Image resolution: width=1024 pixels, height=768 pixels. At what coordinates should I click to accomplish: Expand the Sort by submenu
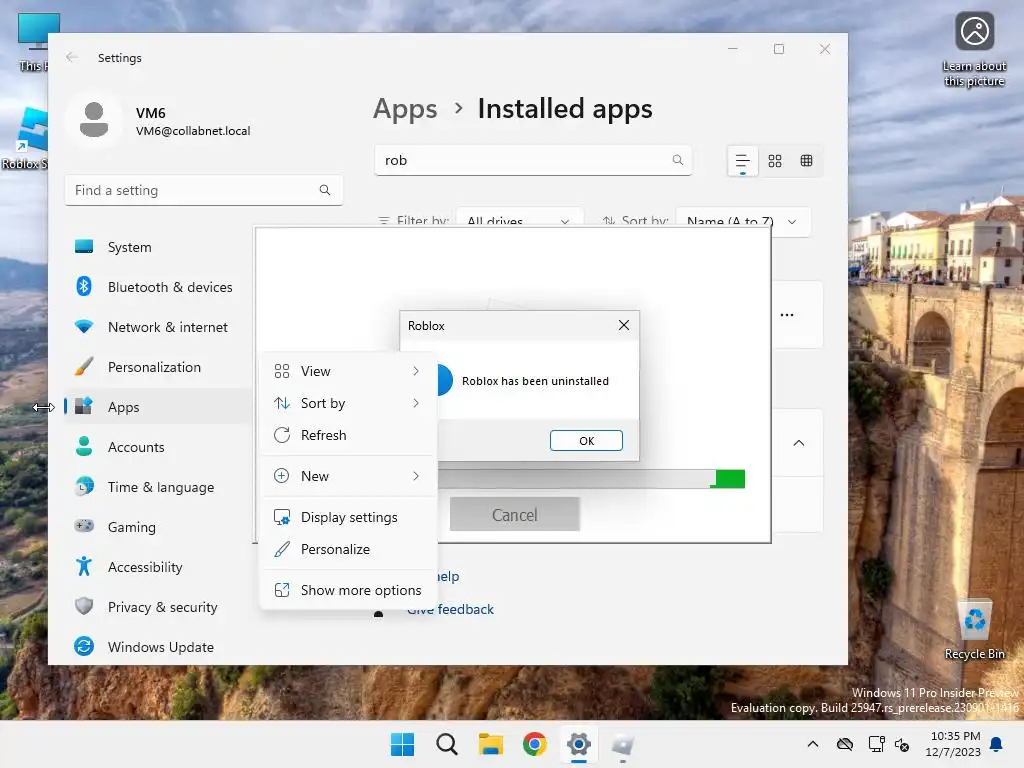pos(347,403)
